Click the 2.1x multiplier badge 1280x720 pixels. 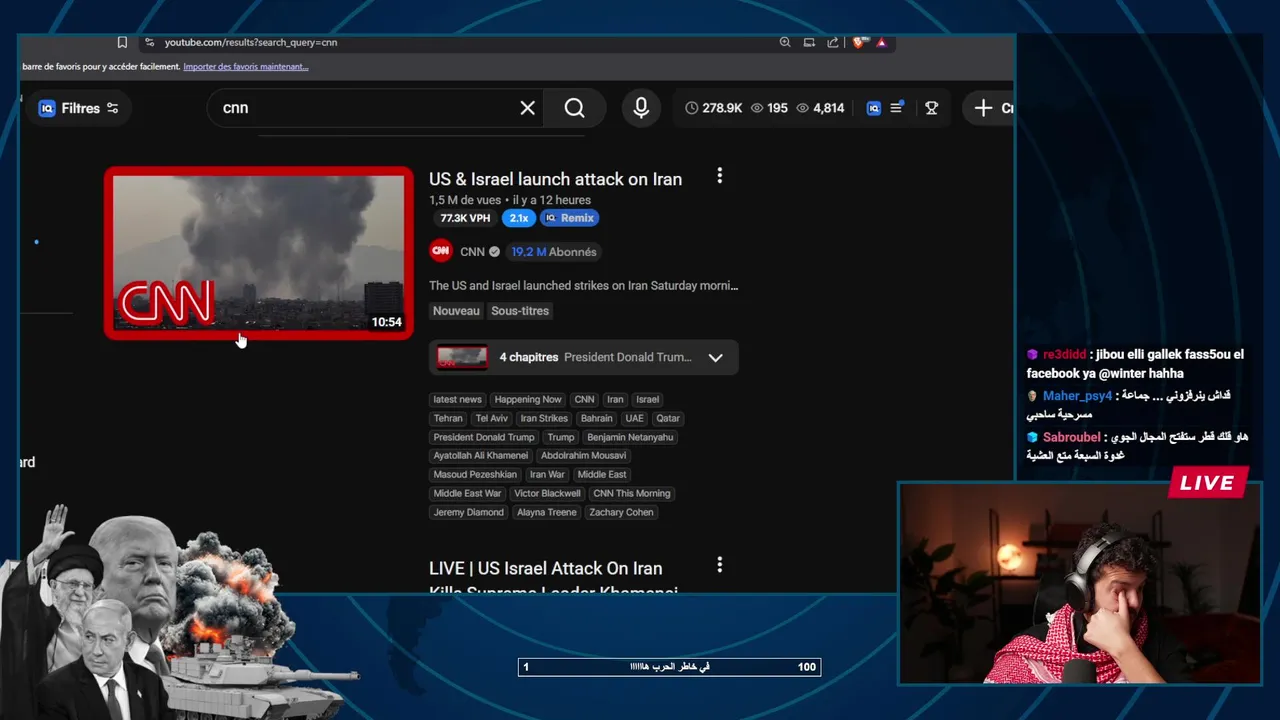coord(519,218)
